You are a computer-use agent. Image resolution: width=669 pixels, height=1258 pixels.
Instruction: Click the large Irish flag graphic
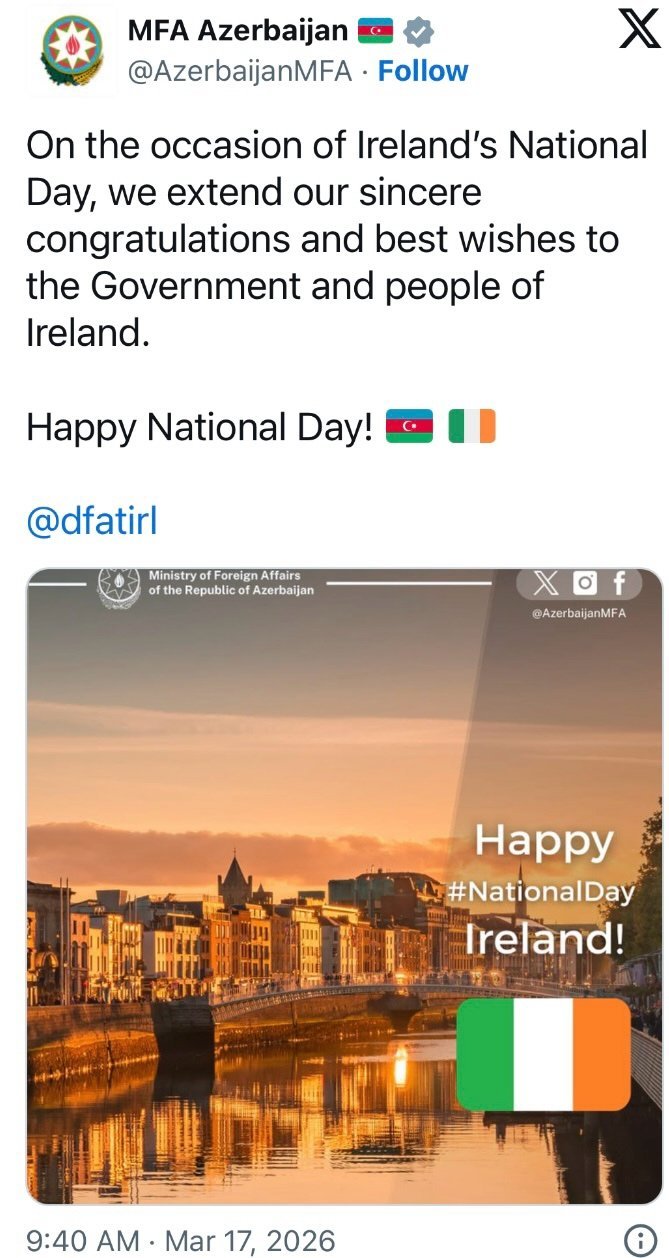tap(543, 1054)
